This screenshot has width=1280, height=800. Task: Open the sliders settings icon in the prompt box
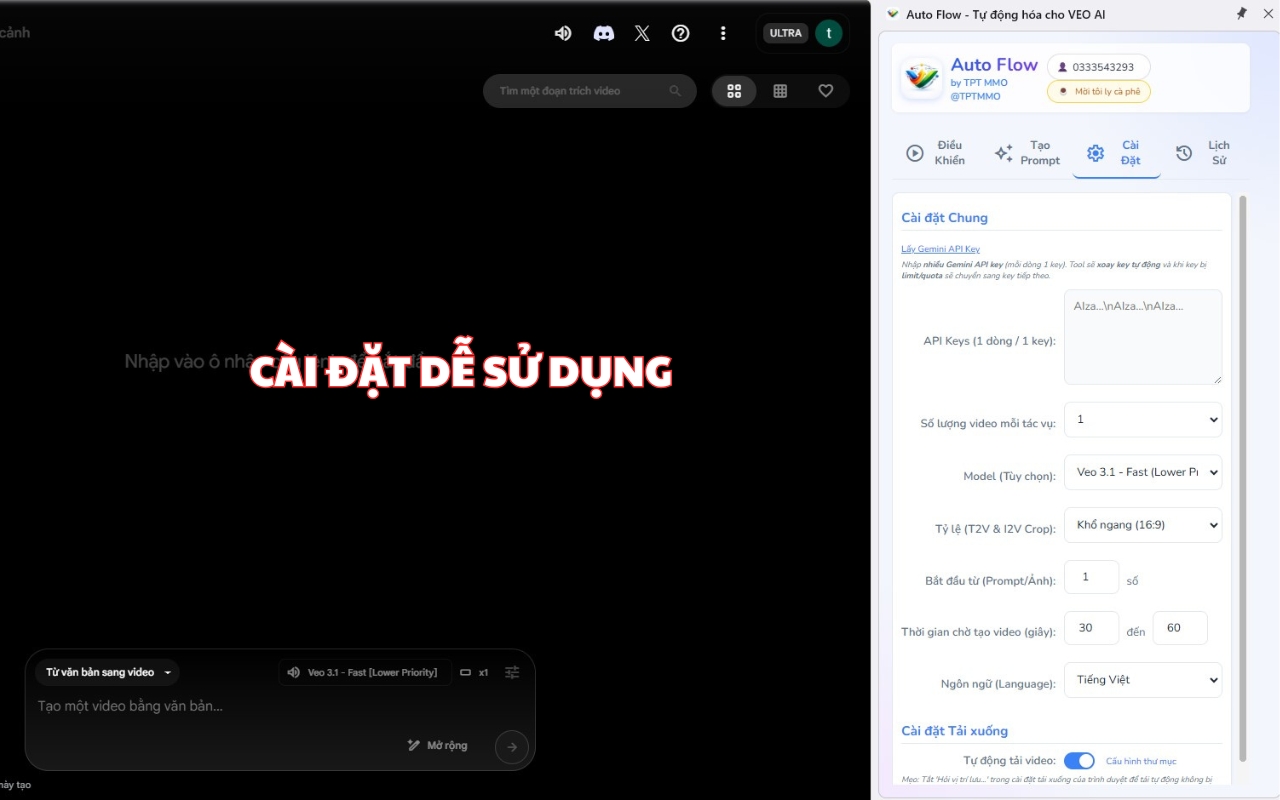pyautogui.click(x=512, y=673)
